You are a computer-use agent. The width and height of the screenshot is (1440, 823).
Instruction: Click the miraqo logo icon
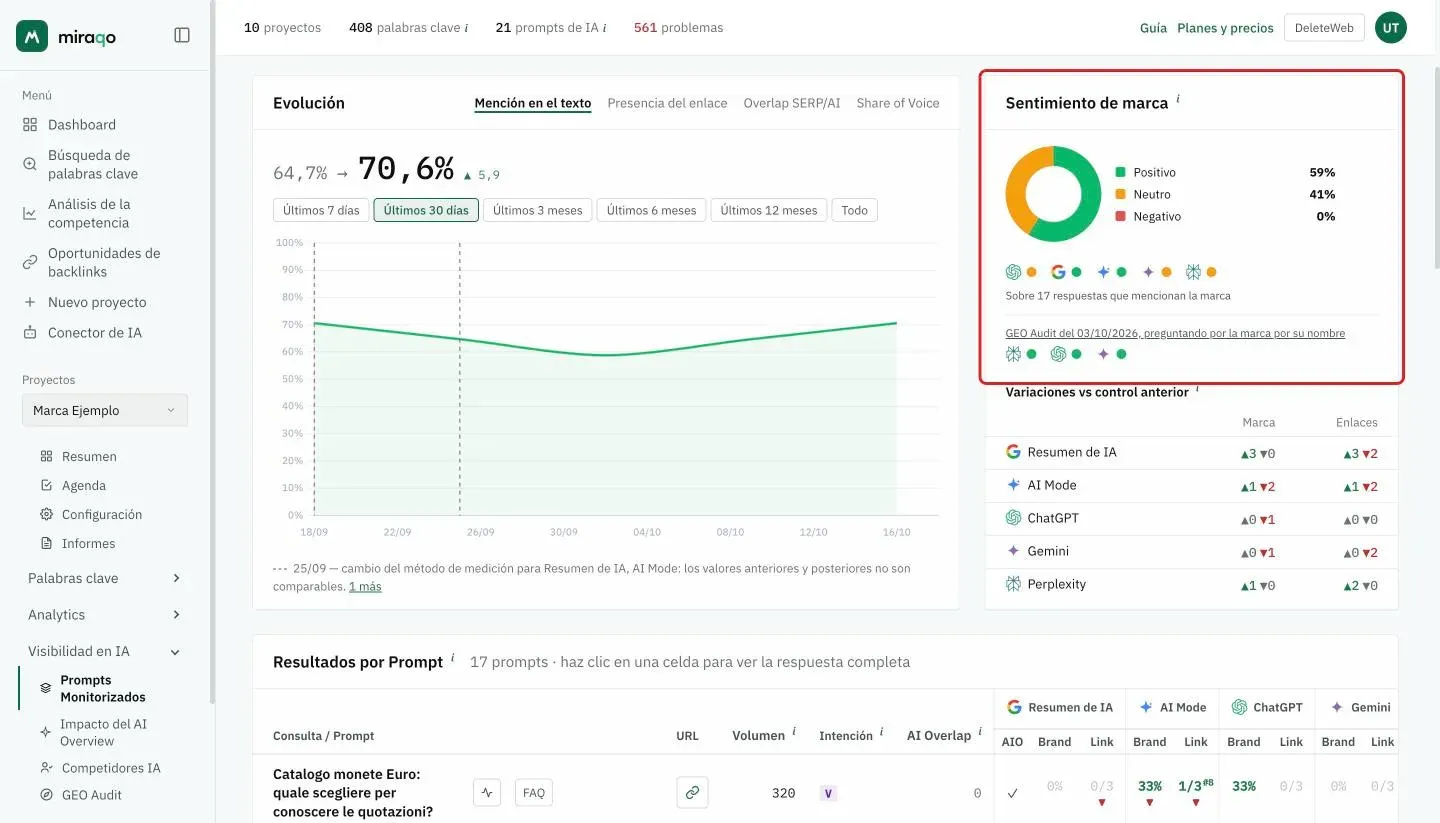click(x=32, y=36)
